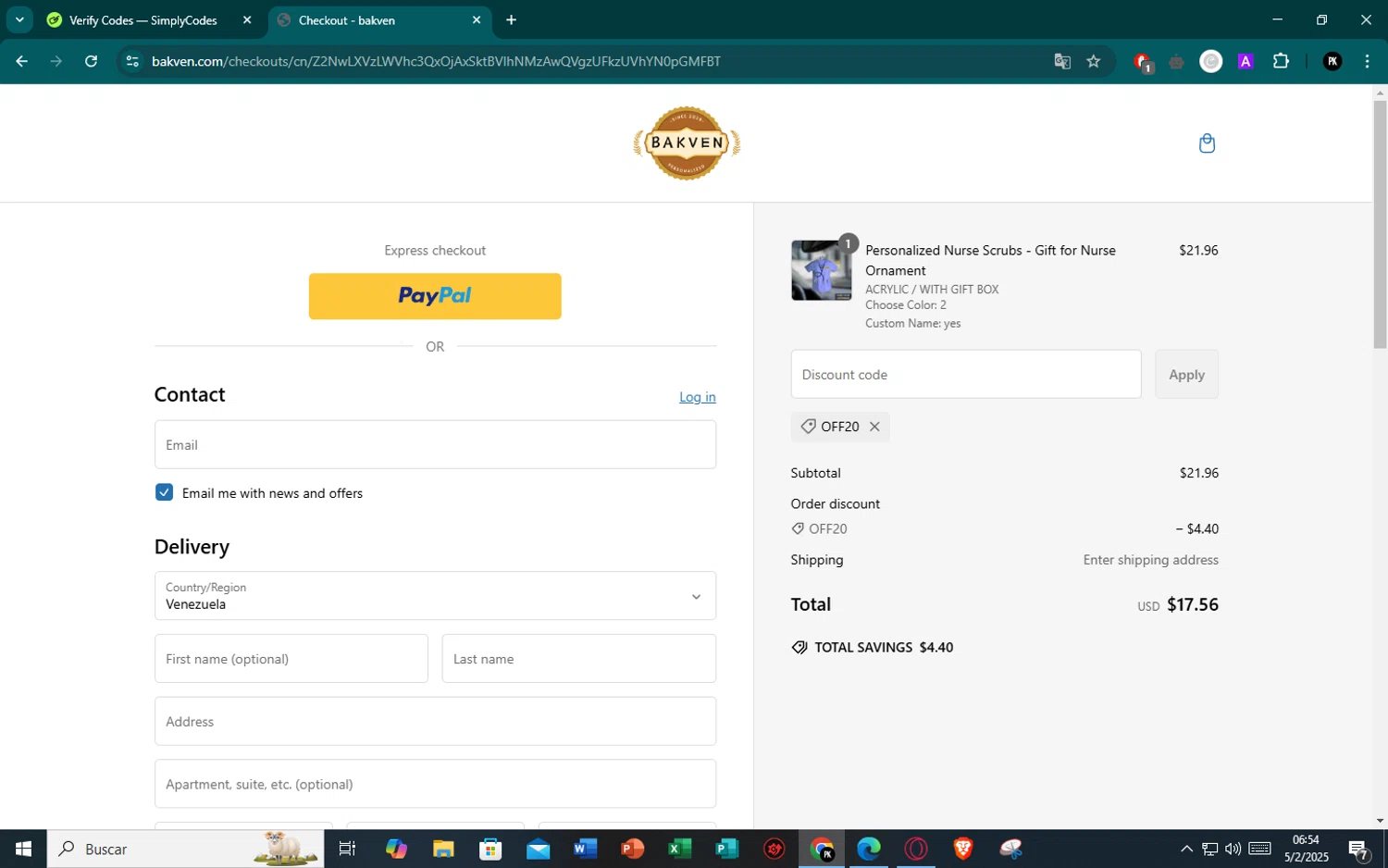Close the Checkout - bakven tab
Screen dimensions: 1388x868
tap(477, 19)
